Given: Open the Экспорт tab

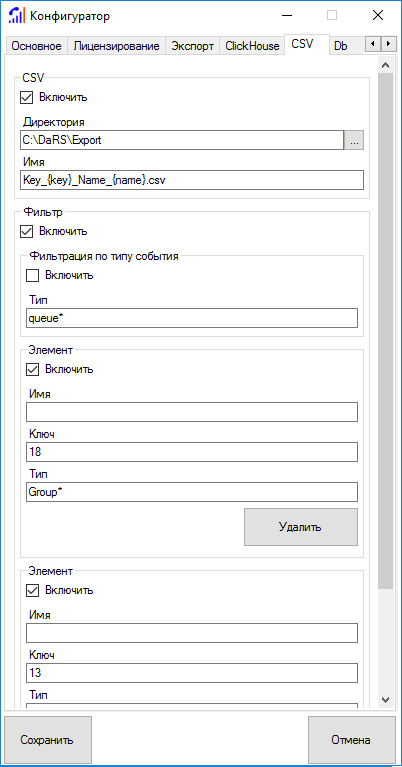Looking at the screenshot, I should [192, 46].
